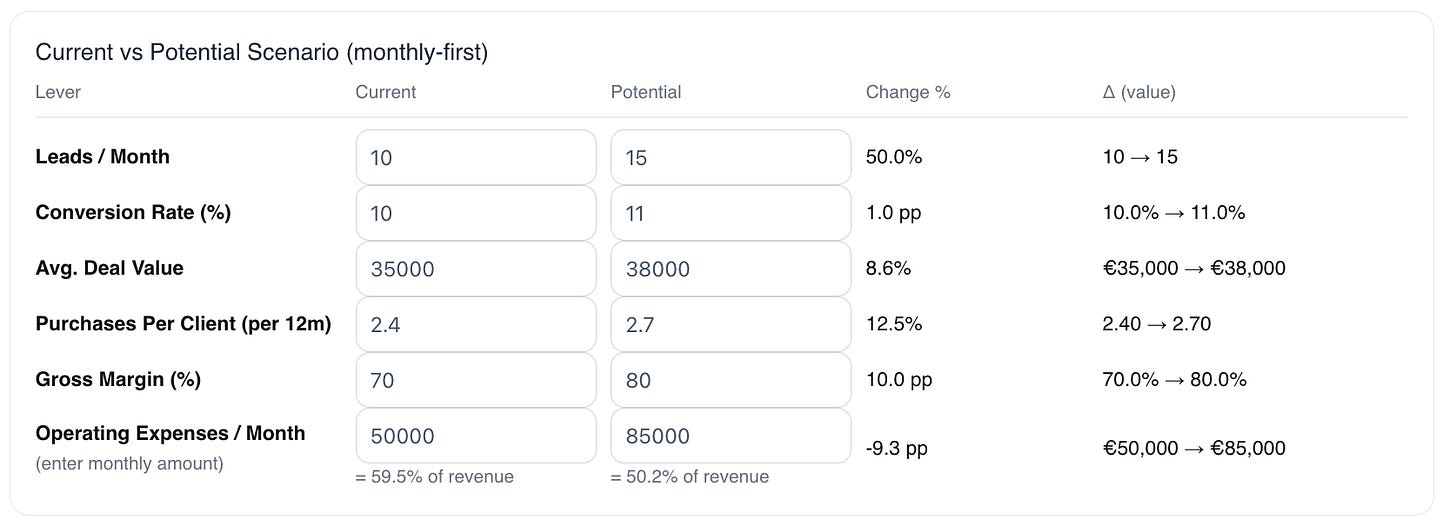Click the Potential Purchases Per Client field

pos(730,324)
